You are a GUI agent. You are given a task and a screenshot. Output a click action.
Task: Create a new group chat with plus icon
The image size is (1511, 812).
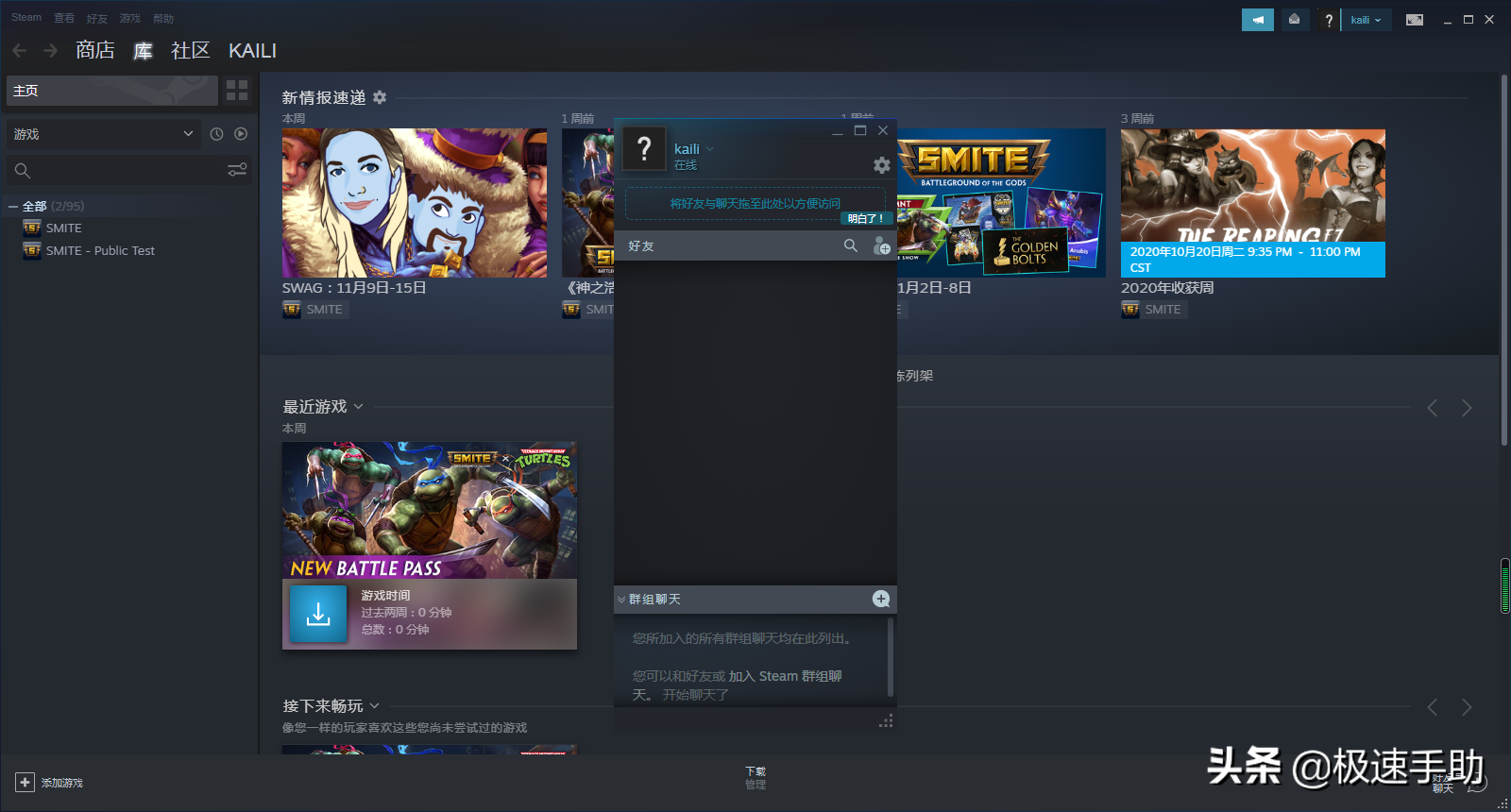pos(881,599)
